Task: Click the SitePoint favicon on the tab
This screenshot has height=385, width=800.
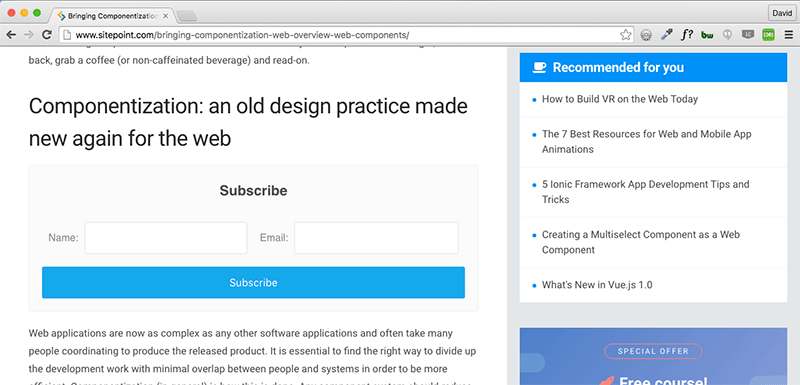Action: pos(61,16)
